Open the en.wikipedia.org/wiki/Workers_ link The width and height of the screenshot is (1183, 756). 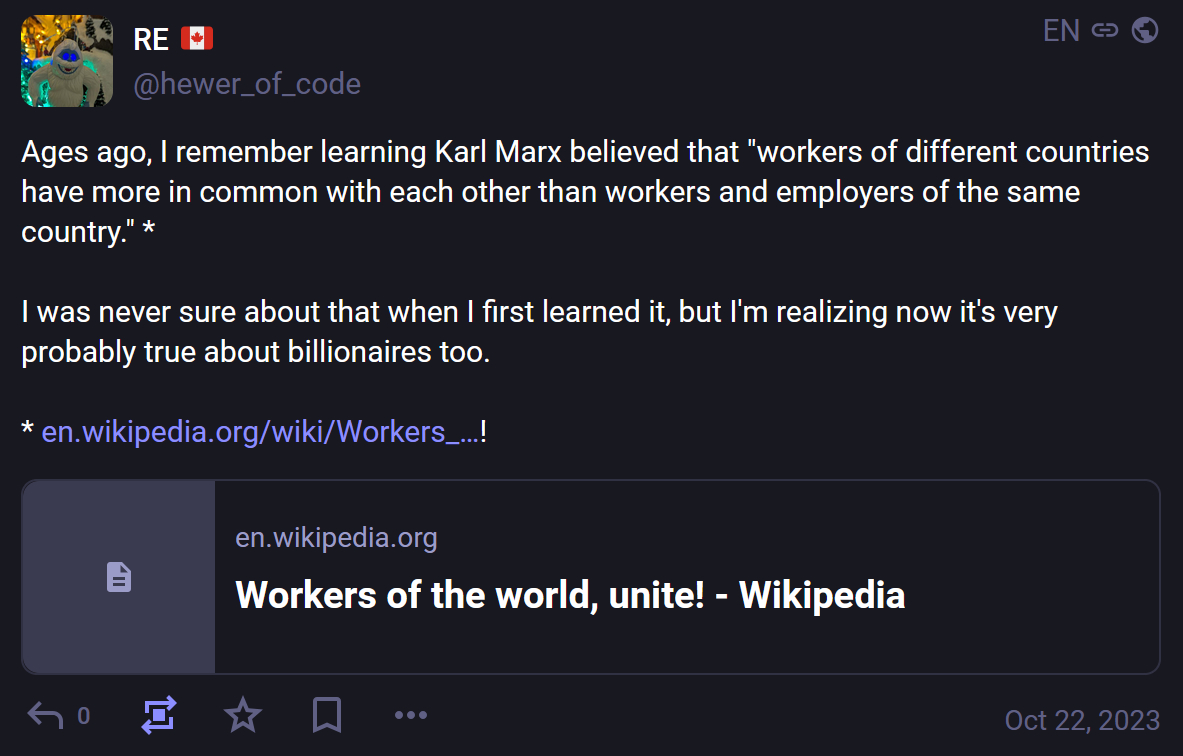pyautogui.click(x=260, y=432)
